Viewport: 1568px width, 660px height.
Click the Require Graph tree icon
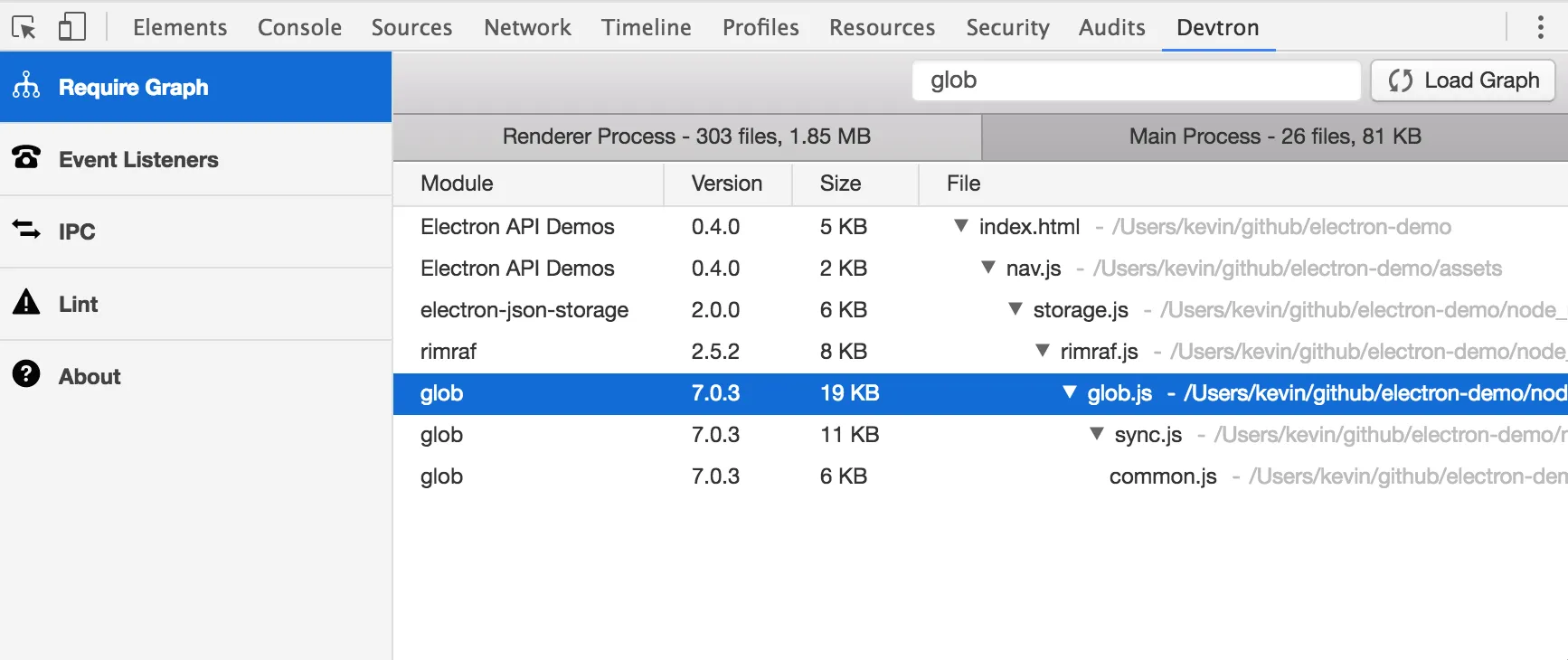pyautogui.click(x=26, y=86)
